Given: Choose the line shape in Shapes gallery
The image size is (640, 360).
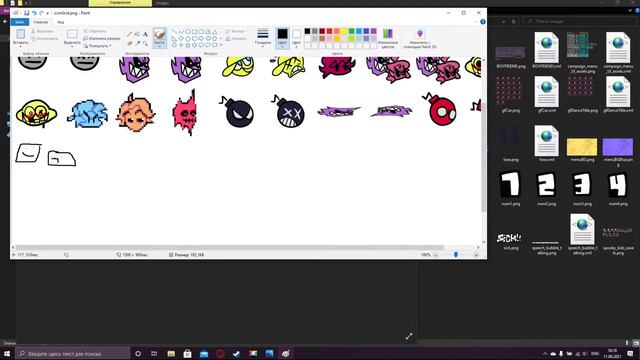Looking at the screenshot, I should 174,31.
